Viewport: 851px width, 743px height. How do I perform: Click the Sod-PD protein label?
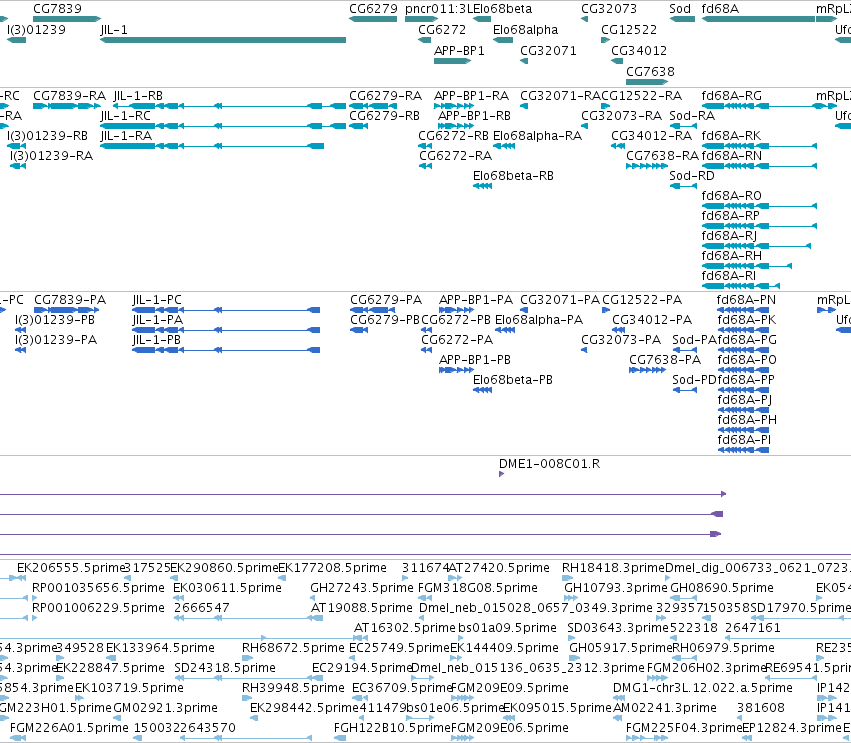click(695, 380)
